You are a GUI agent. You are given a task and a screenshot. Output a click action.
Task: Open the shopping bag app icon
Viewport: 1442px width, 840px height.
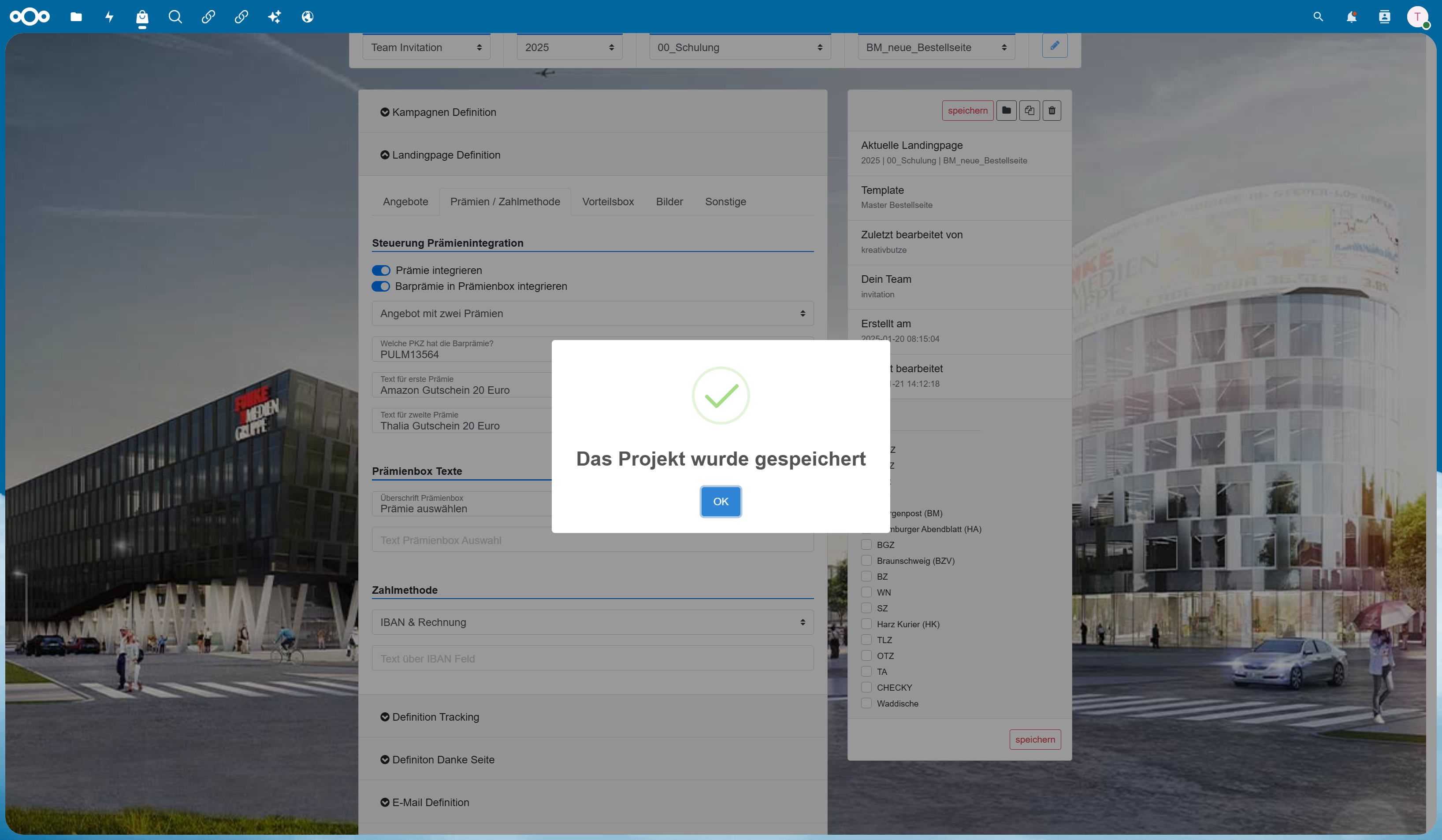pyautogui.click(x=142, y=17)
